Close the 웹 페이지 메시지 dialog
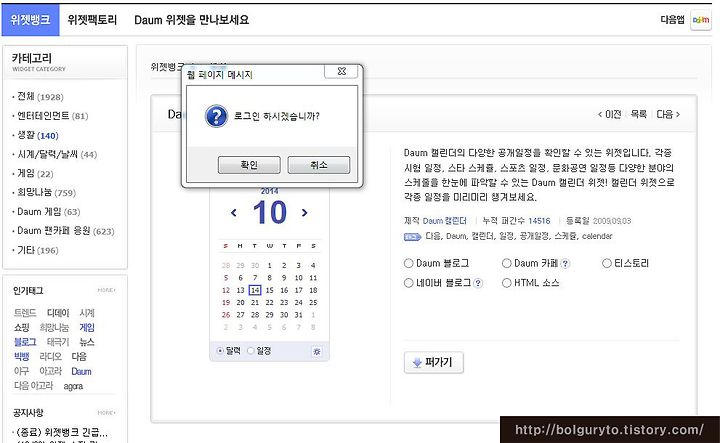Image resolution: width=720 pixels, height=443 pixels. (341, 71)
